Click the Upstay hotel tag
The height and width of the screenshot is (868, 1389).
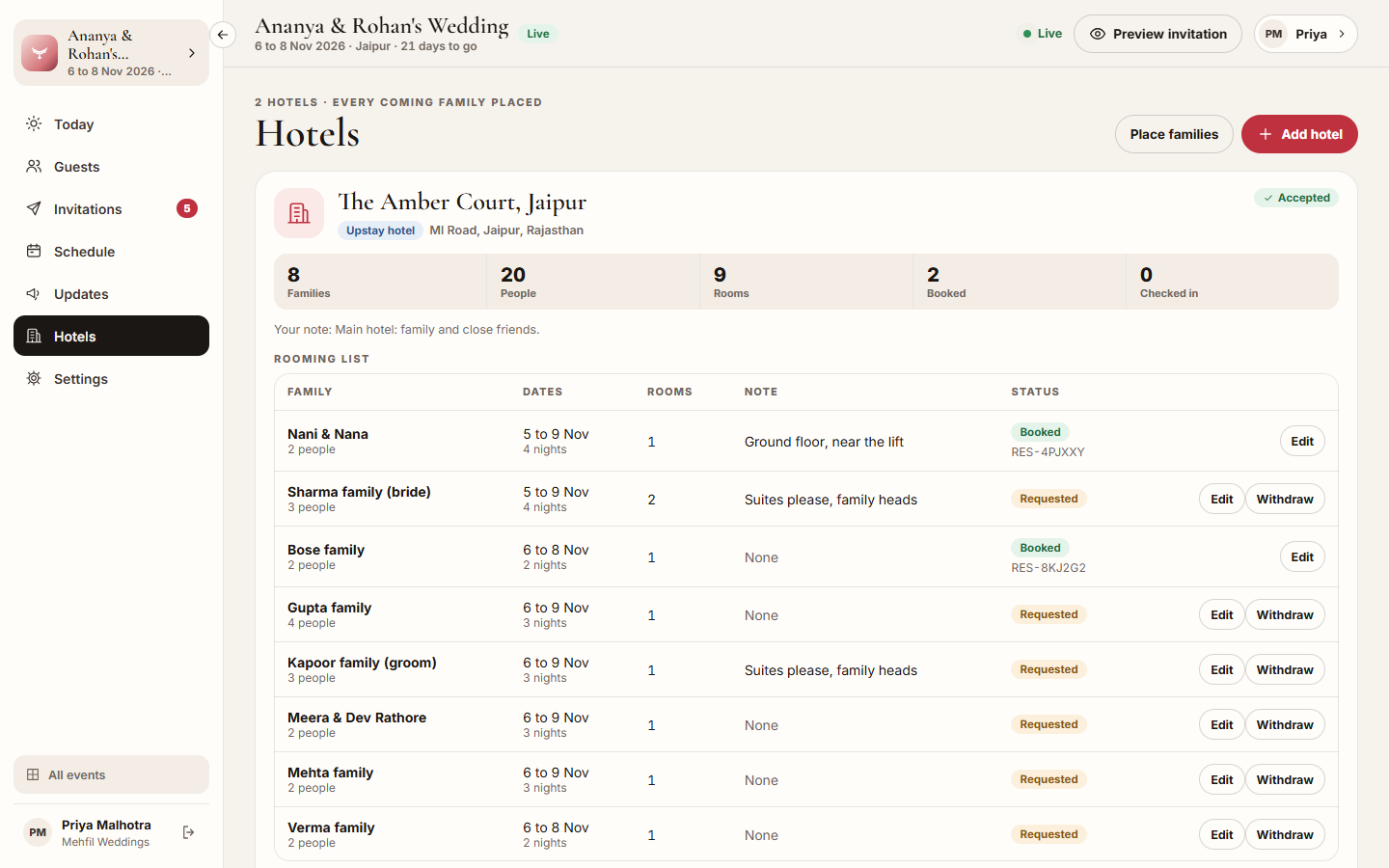(380, 231)
